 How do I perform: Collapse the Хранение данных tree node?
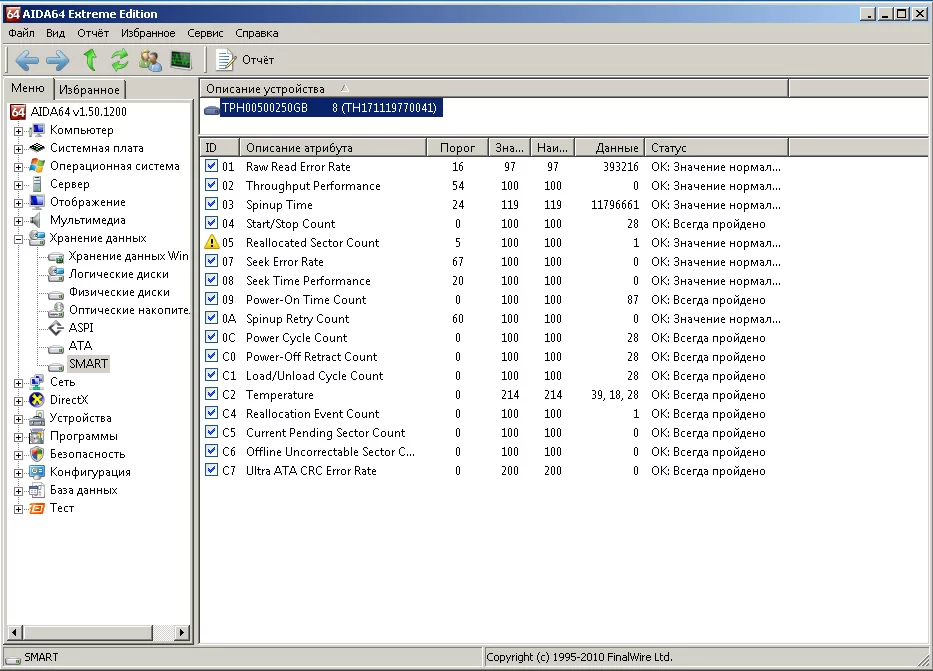[18, 239]
